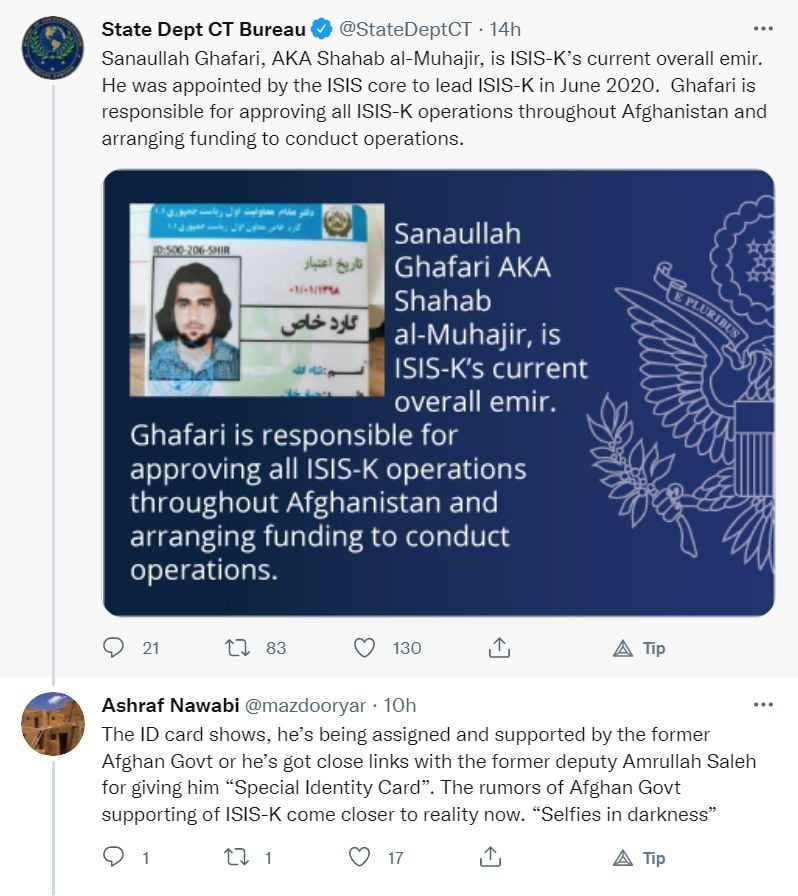Open the Sanaullah Ghafari image card
The height and width of the screenshot is (896, 798).
[x=438, y=392]
